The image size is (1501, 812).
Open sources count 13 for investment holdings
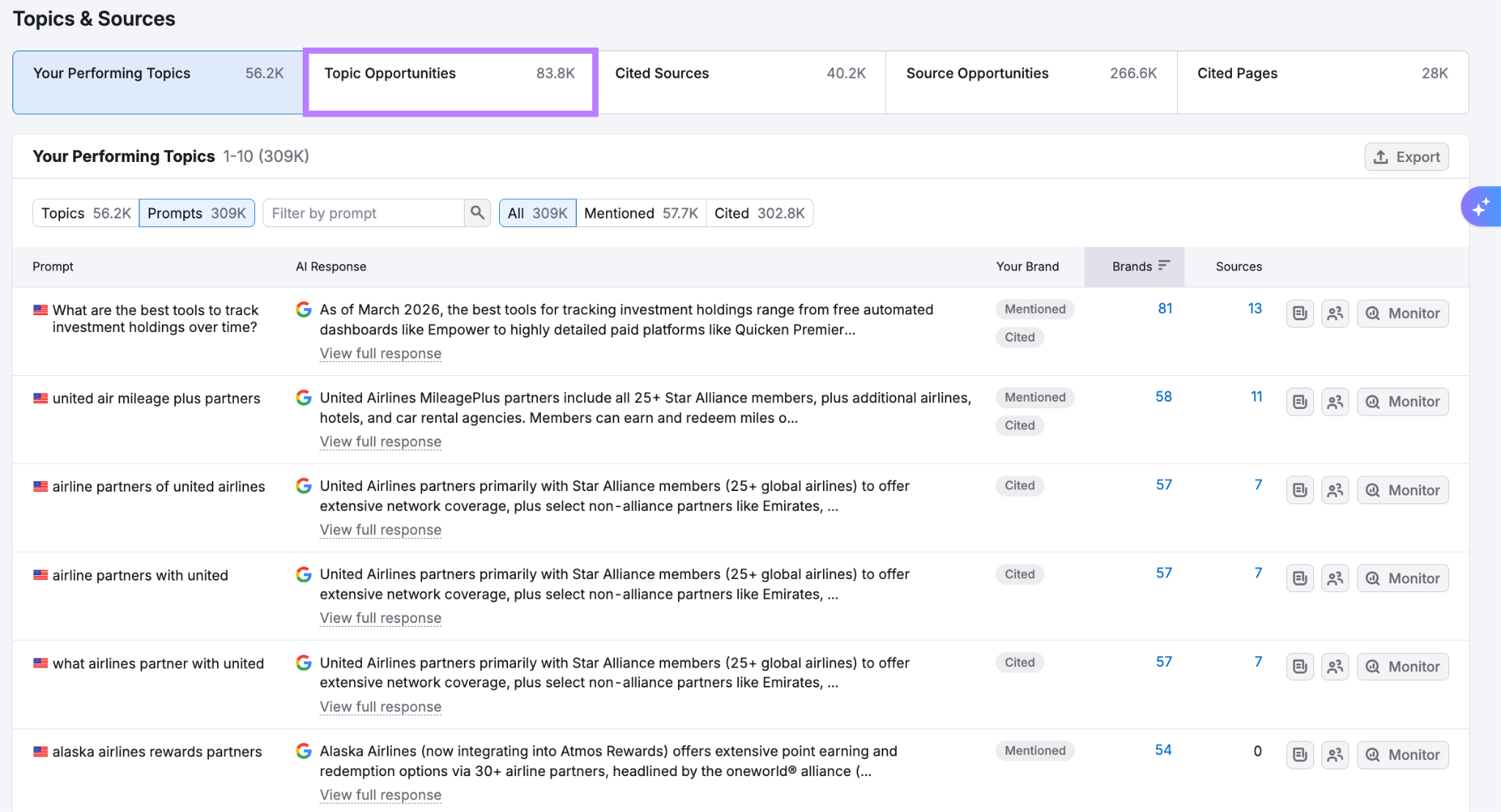pyautogui.click(x=1255, y=309)
